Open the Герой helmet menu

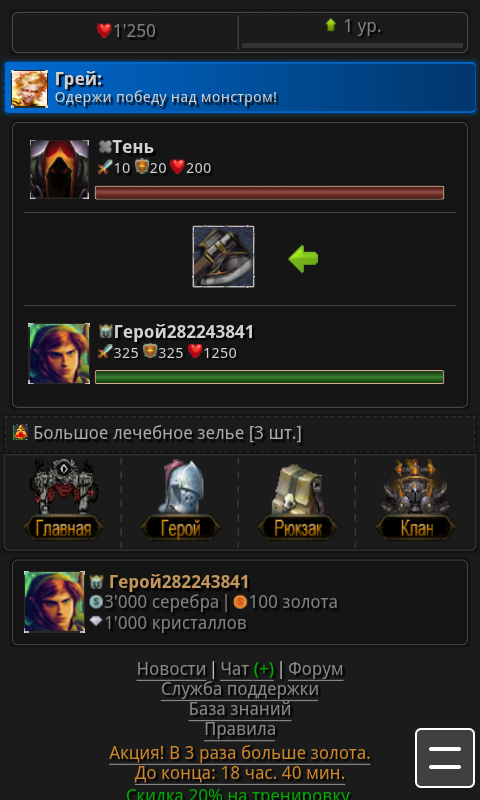pos(181,500)
